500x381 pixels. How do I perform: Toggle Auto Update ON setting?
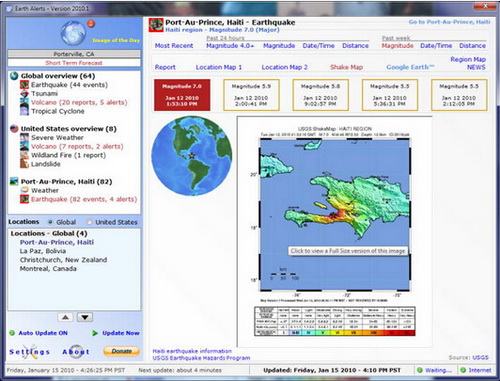(39, 333)
